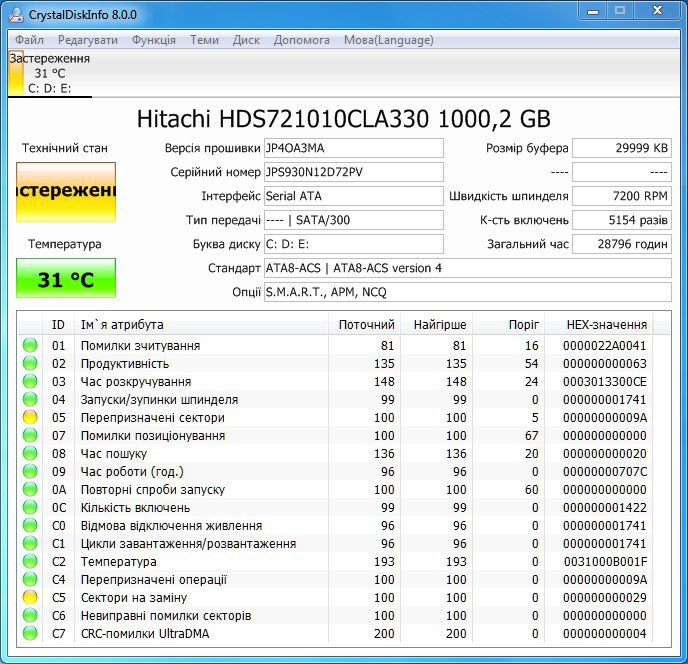688x664 pixels.
Task: Minimize the CrystalDiskInfo window
Action: tap(593, 11)
